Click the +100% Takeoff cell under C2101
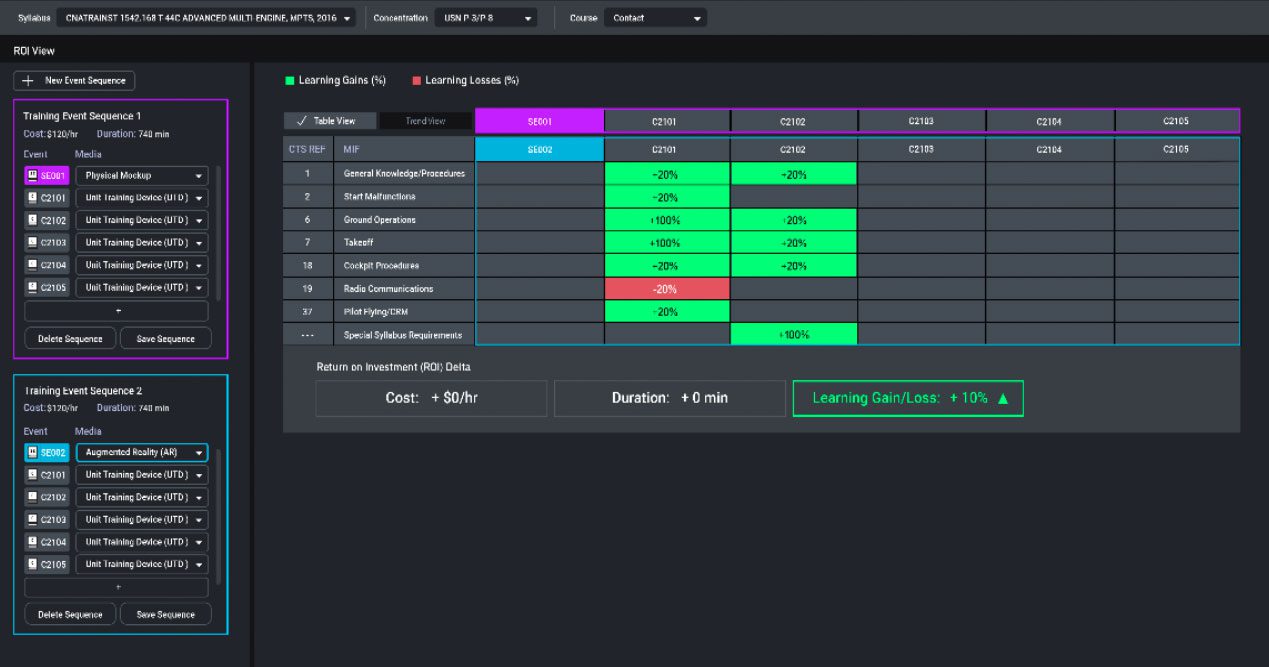Image resolution: width=1269 pixels, height=667 pixels. coord(666,242)
